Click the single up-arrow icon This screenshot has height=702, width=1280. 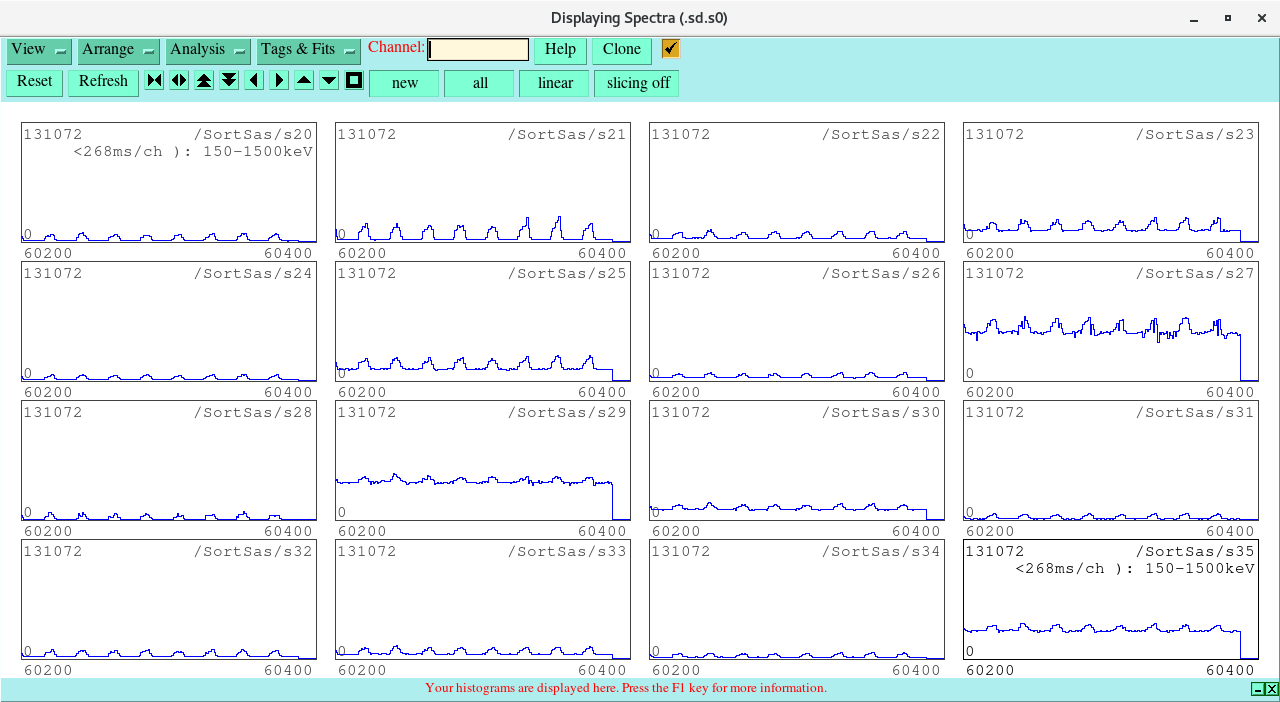304,81
